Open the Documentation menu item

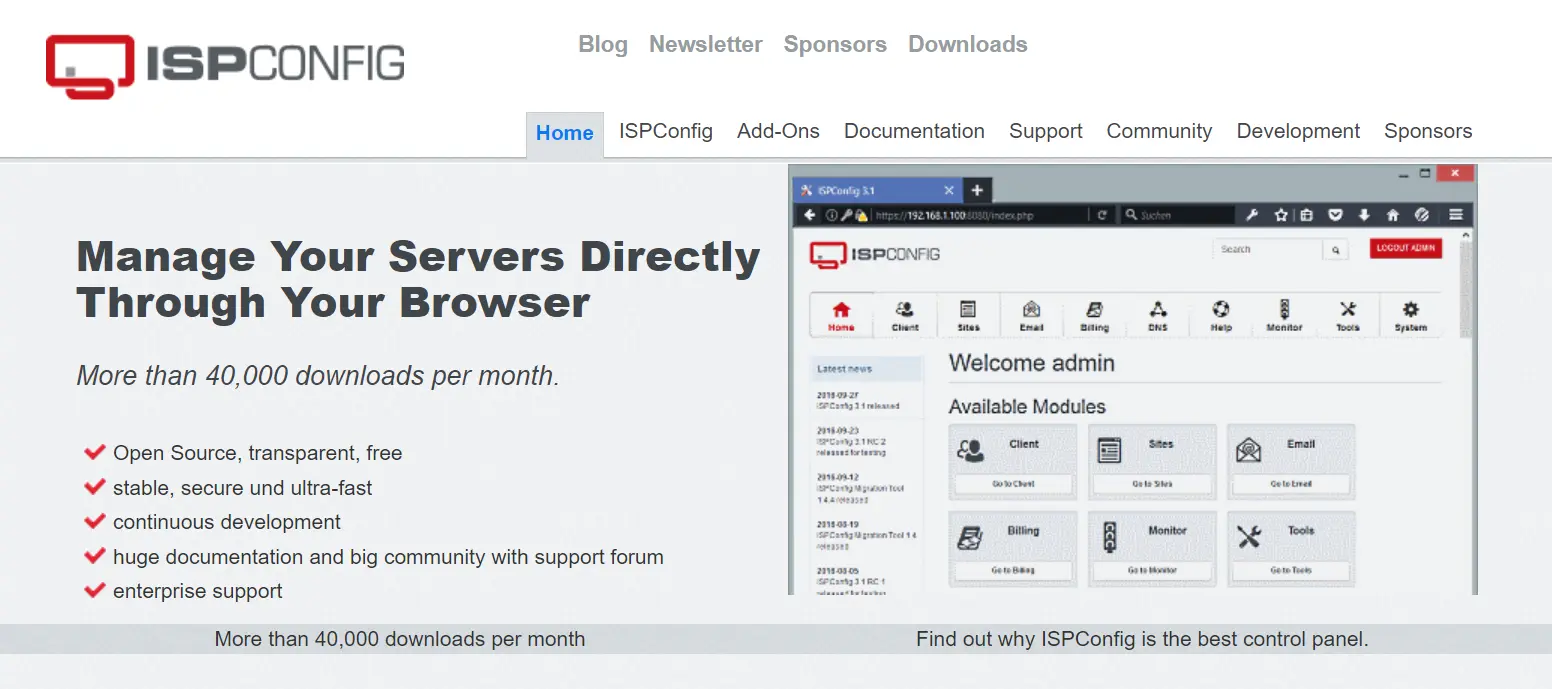point(914,131)
